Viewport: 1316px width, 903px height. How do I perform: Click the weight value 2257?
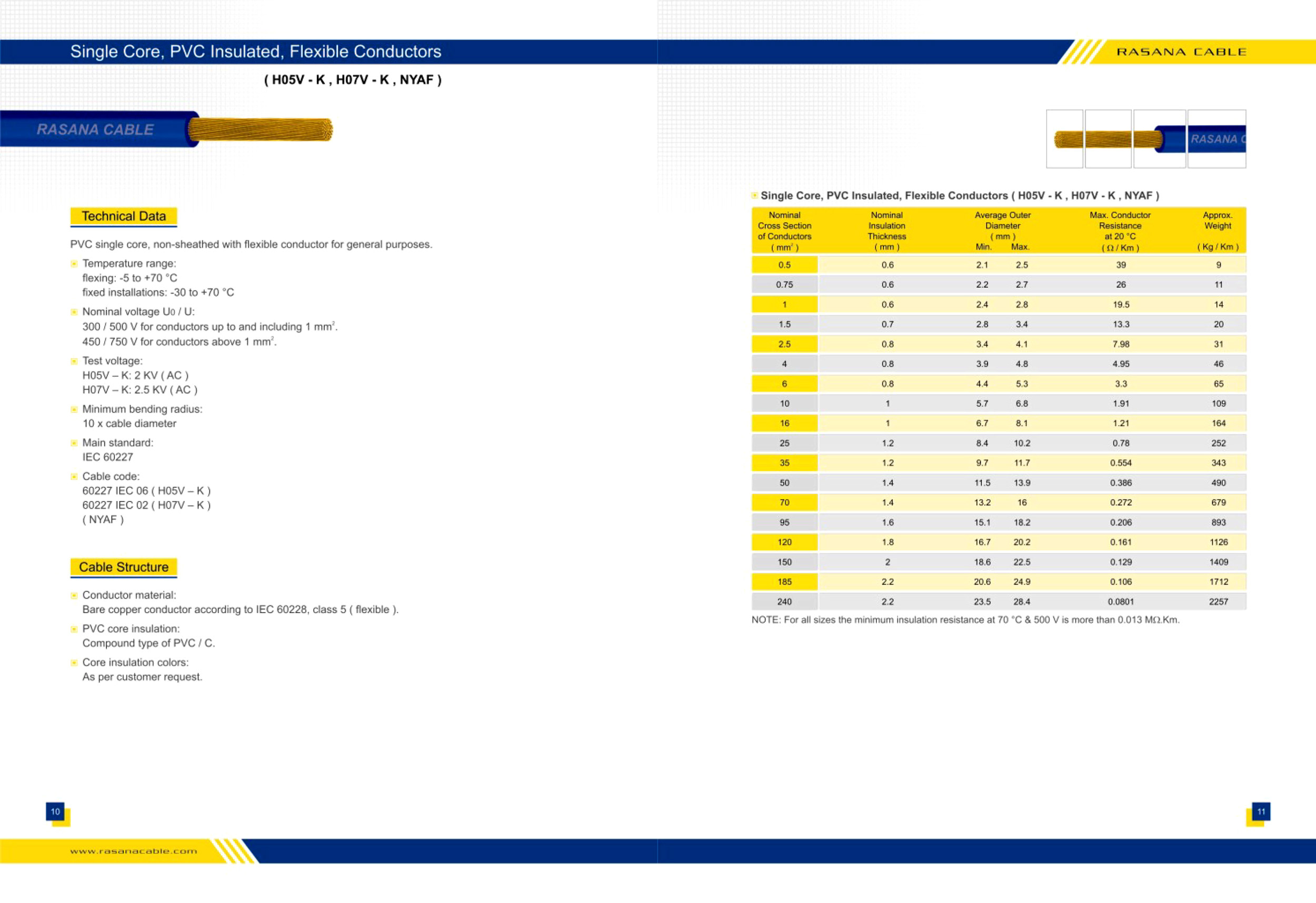tap(1219, 602)
